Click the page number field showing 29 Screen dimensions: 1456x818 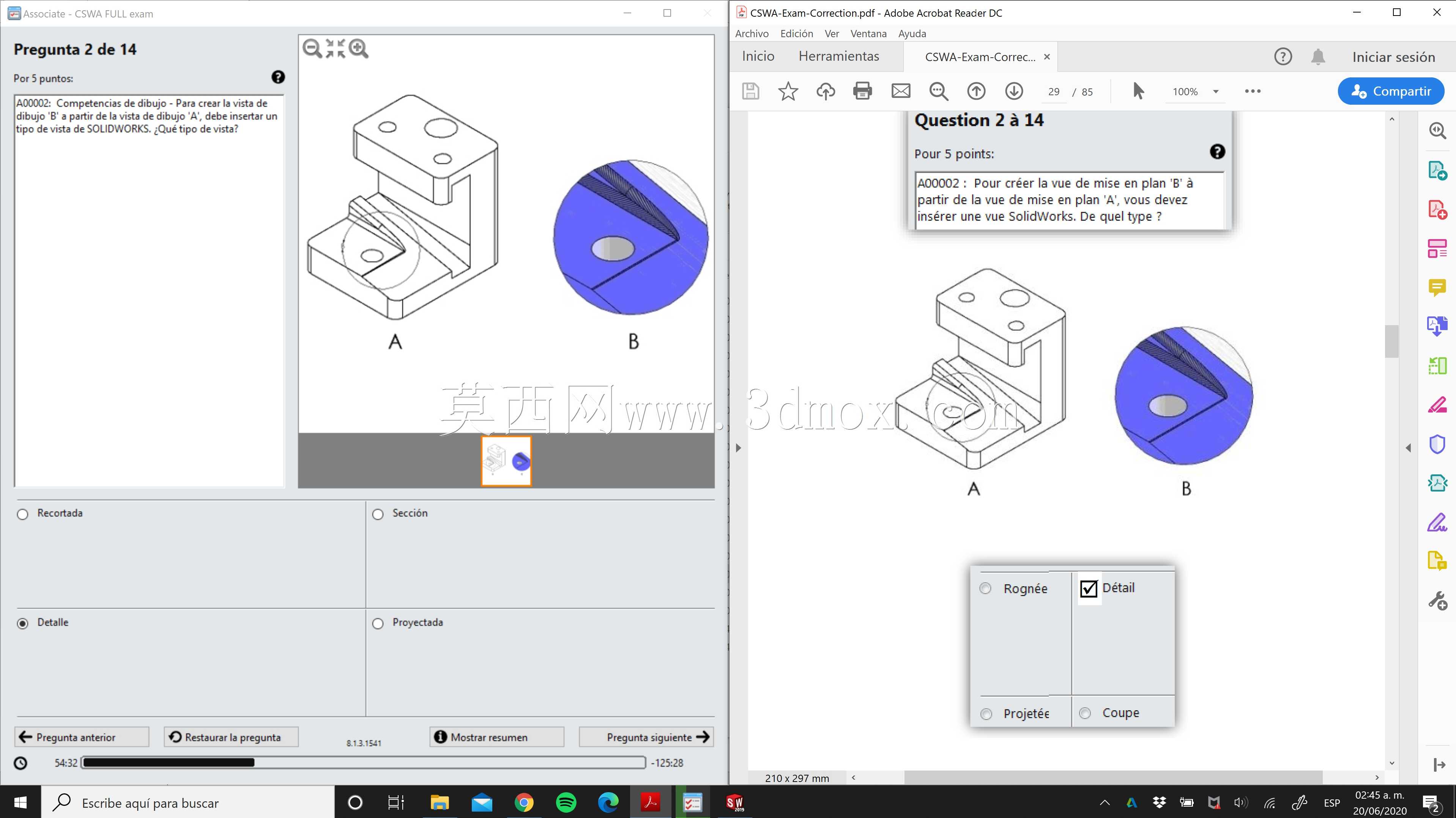click(x=1054, y=91)
